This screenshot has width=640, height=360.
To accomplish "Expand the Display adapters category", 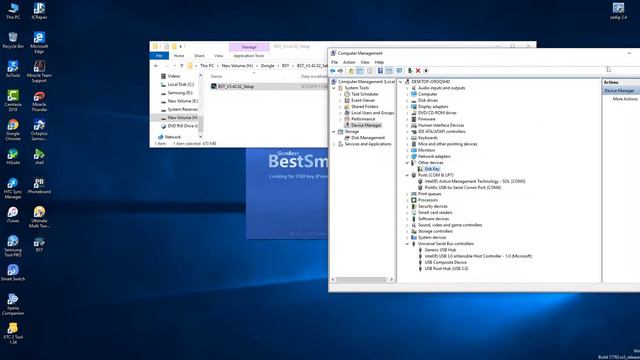I will click(407, 107).
